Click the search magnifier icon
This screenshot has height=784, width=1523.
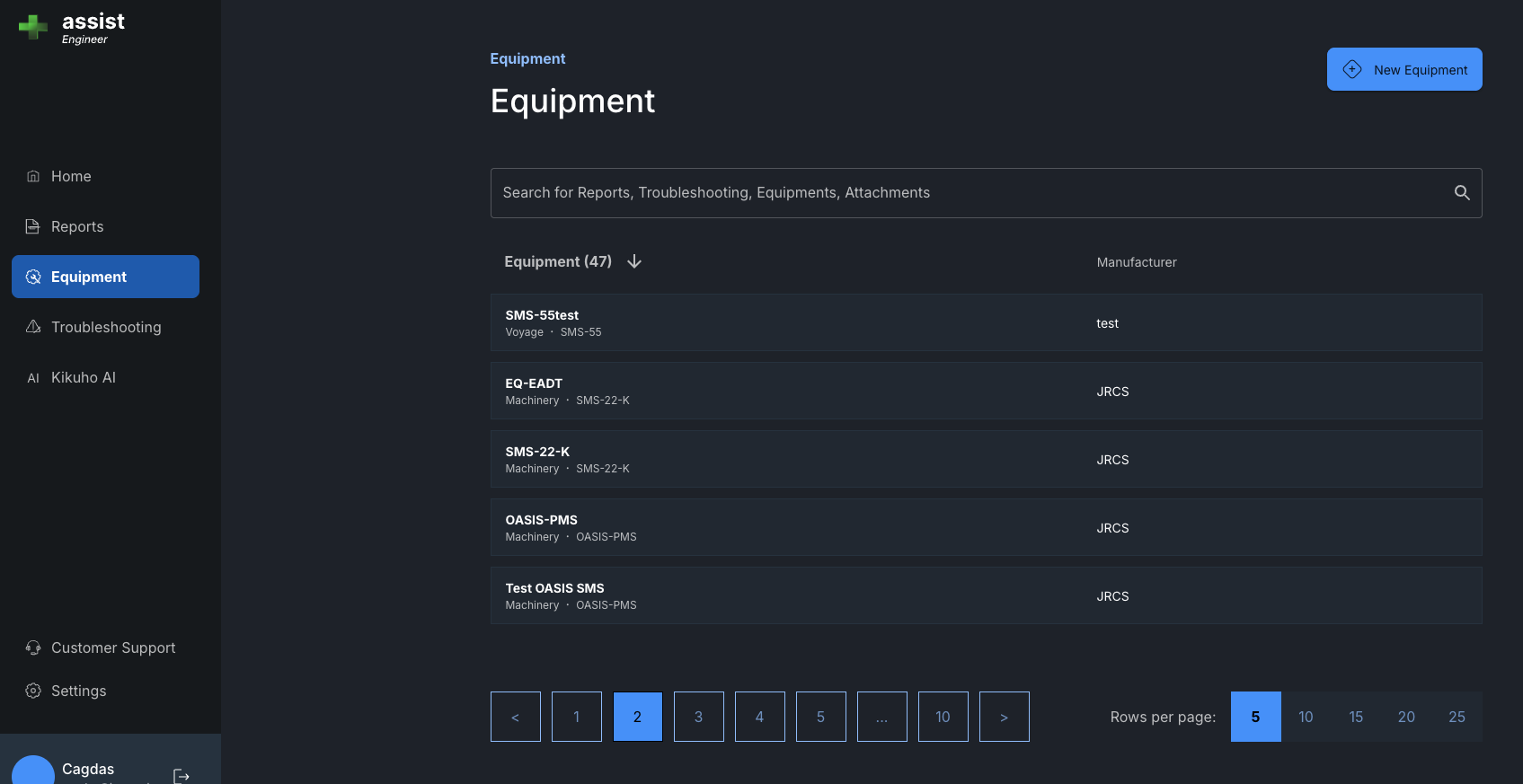point(1462,192)
